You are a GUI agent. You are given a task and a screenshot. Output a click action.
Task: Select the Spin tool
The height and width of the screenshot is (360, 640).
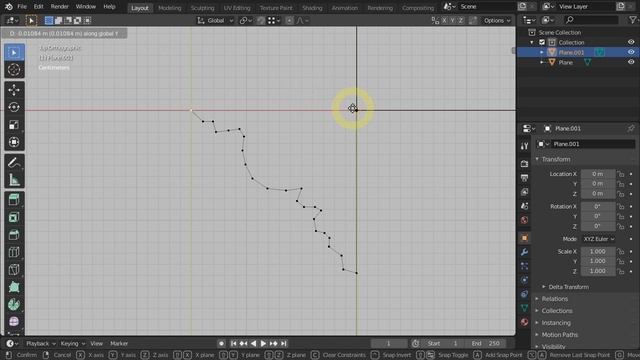tap(14, 304)
